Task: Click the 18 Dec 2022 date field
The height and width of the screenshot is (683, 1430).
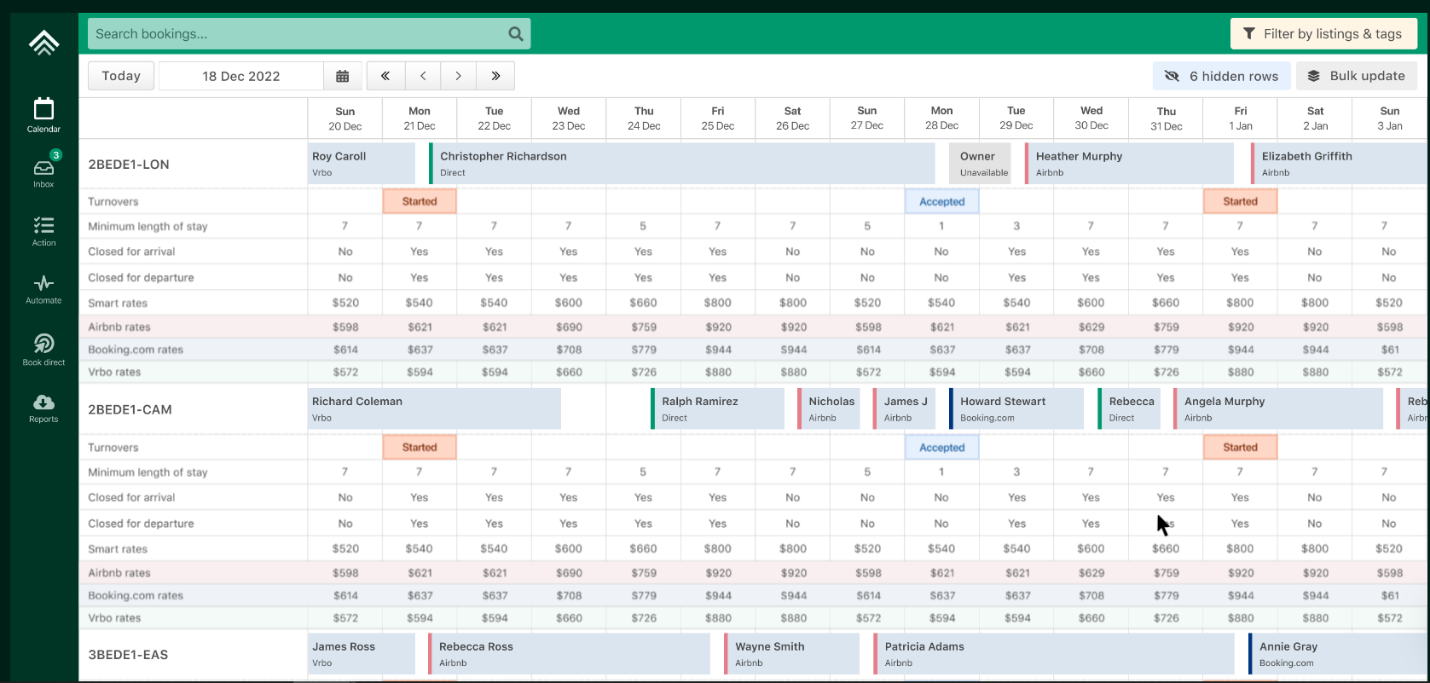Action: point(241,76)
